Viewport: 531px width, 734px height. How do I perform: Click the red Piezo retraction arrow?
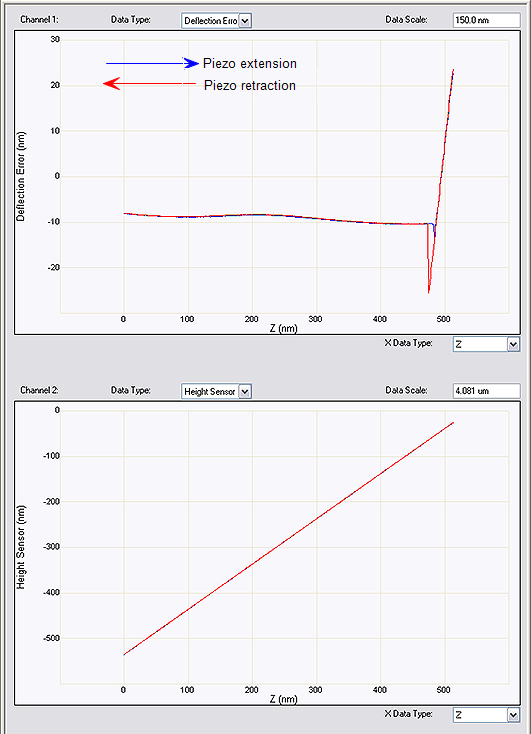pos(149,84)
